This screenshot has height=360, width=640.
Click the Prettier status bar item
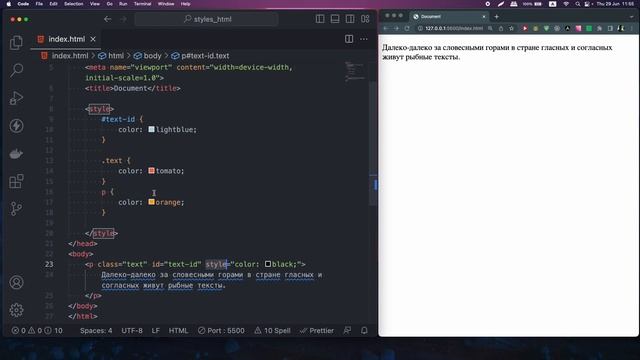tap(317, 331)
